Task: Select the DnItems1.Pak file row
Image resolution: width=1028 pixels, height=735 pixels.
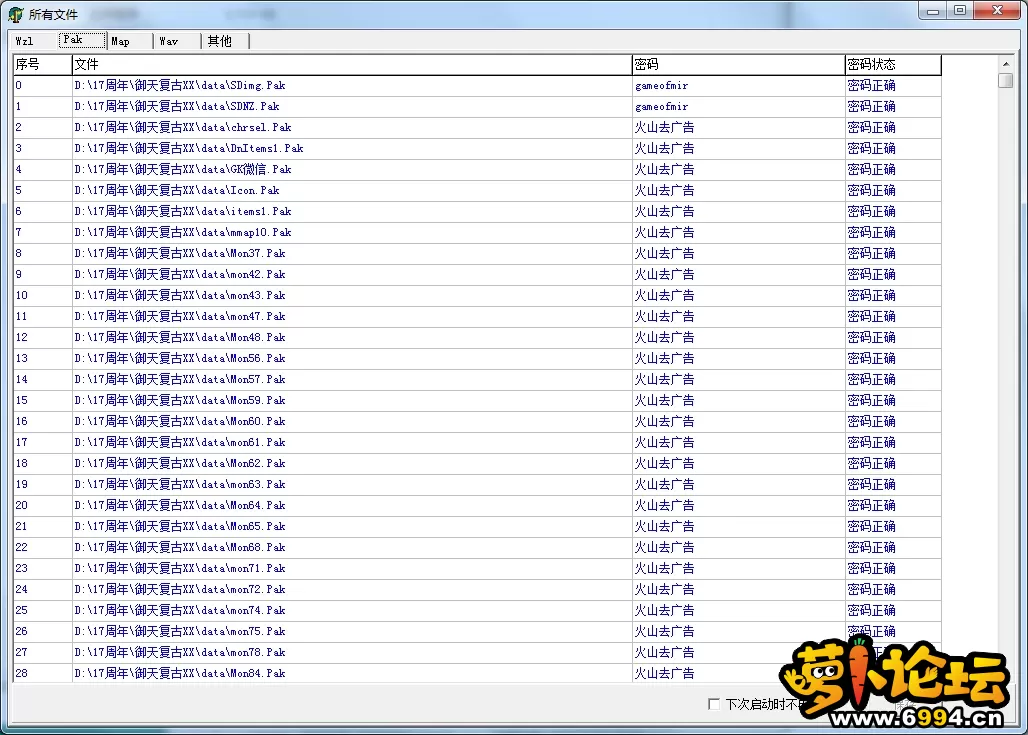Action: click(x=477, y=148)
